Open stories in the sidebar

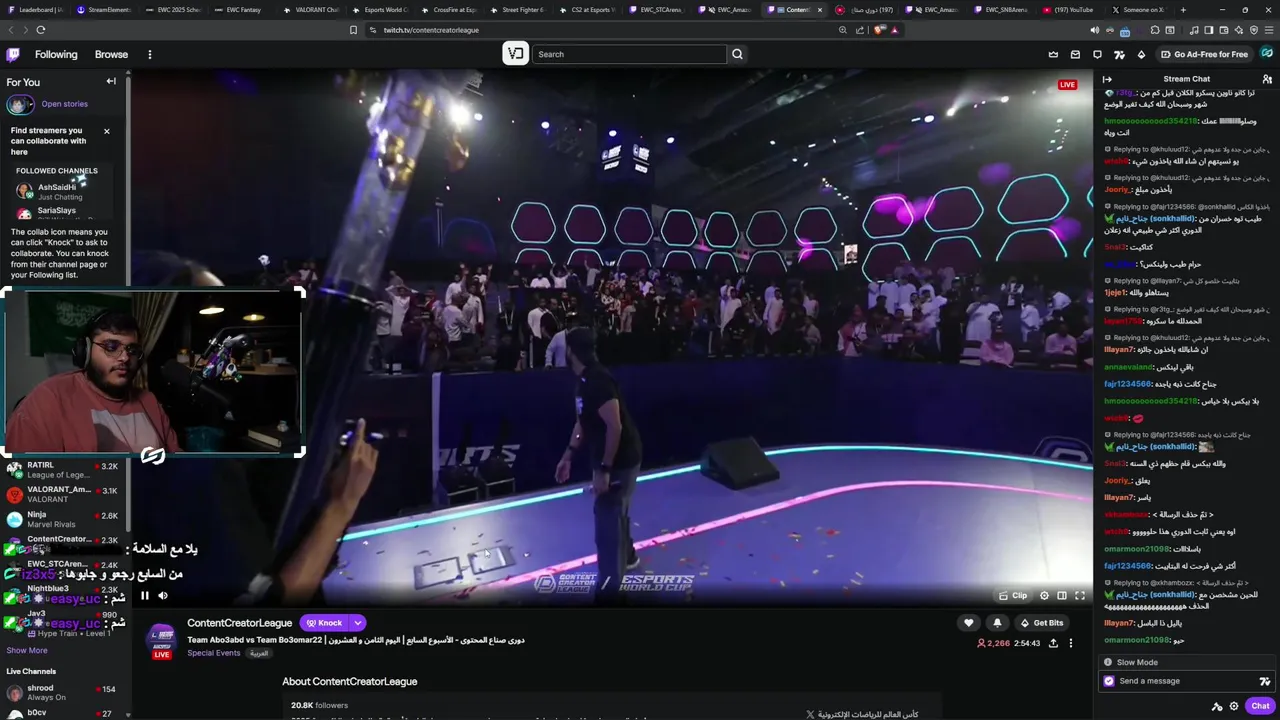[x=64, y=104]
